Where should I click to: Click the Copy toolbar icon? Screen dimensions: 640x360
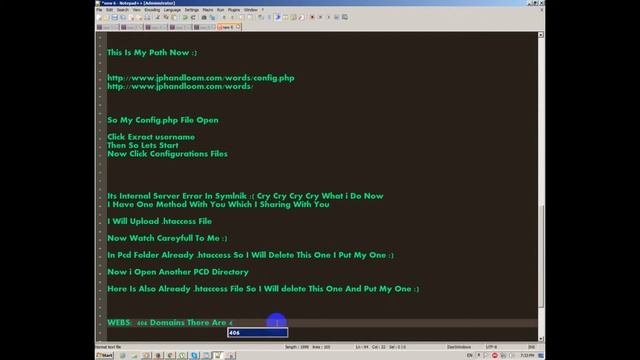coord(166,17)
